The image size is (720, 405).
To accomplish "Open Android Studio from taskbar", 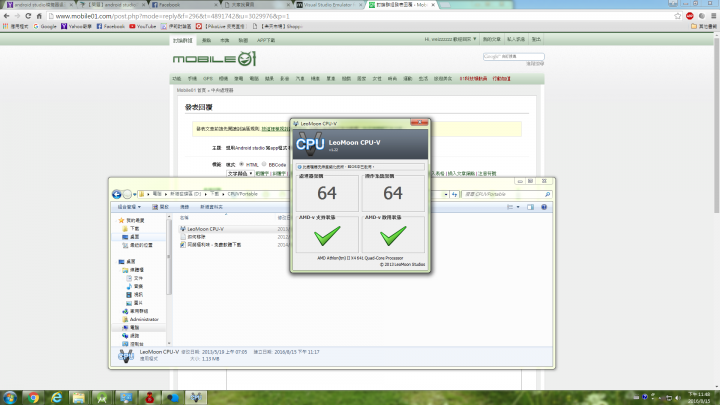I will (102, 398).
